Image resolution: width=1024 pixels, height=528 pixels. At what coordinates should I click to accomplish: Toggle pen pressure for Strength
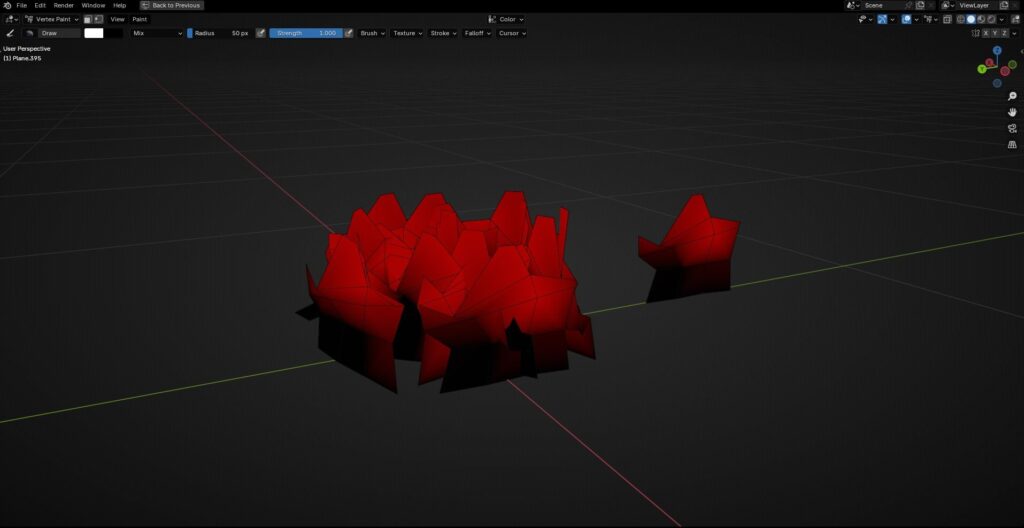pyautogui.click(x=349, y=33)
